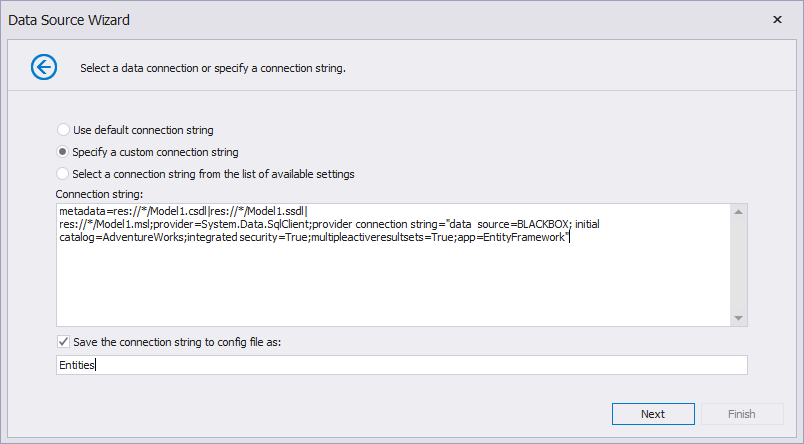Click the scrollbar up arrow
804x444 pixels.
[x=739, y=212]
